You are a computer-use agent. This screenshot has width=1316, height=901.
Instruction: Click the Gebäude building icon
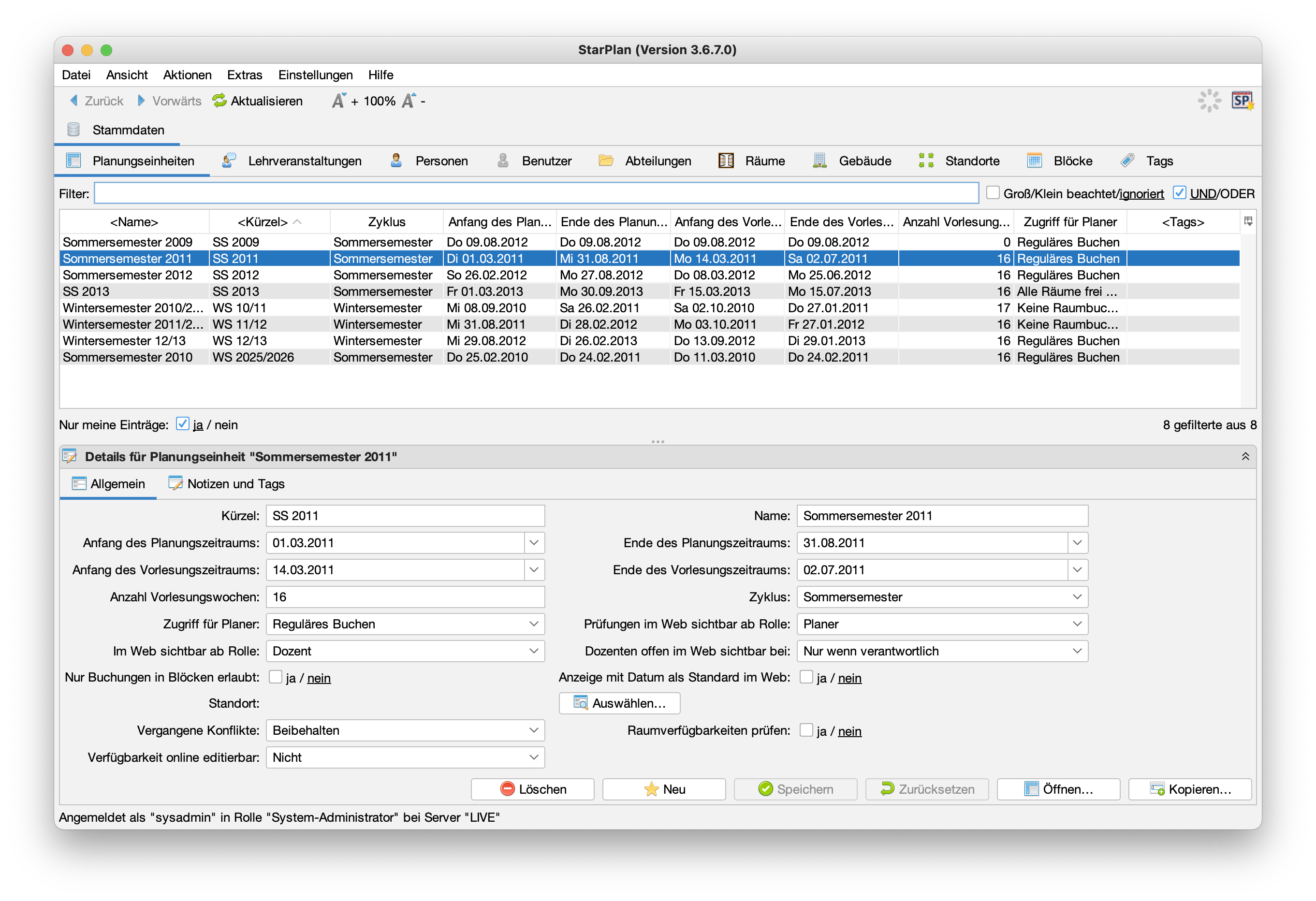coord(819,161)
